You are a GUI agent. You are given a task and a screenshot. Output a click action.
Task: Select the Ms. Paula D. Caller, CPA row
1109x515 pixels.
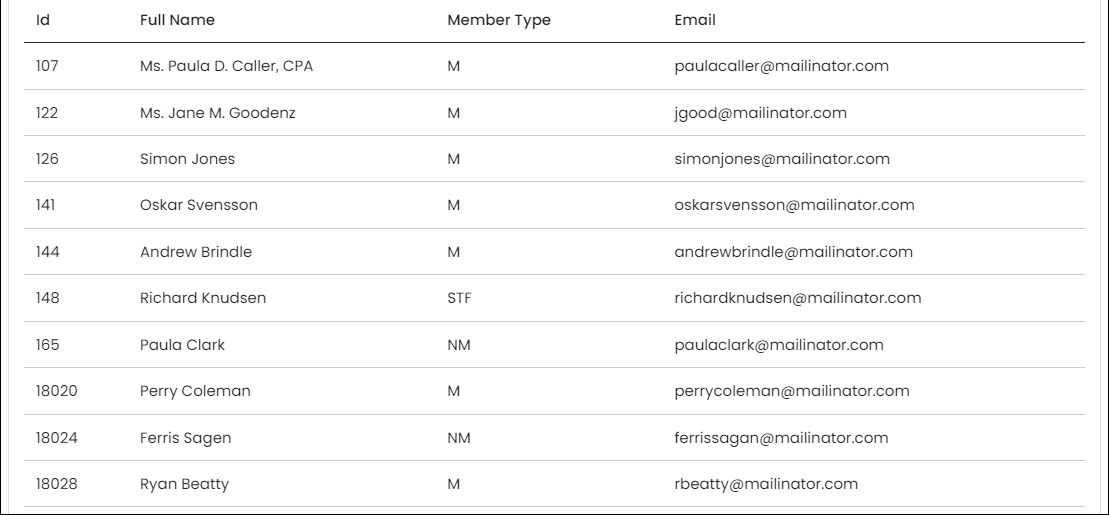pyautogui.click(x=554, y=66)
